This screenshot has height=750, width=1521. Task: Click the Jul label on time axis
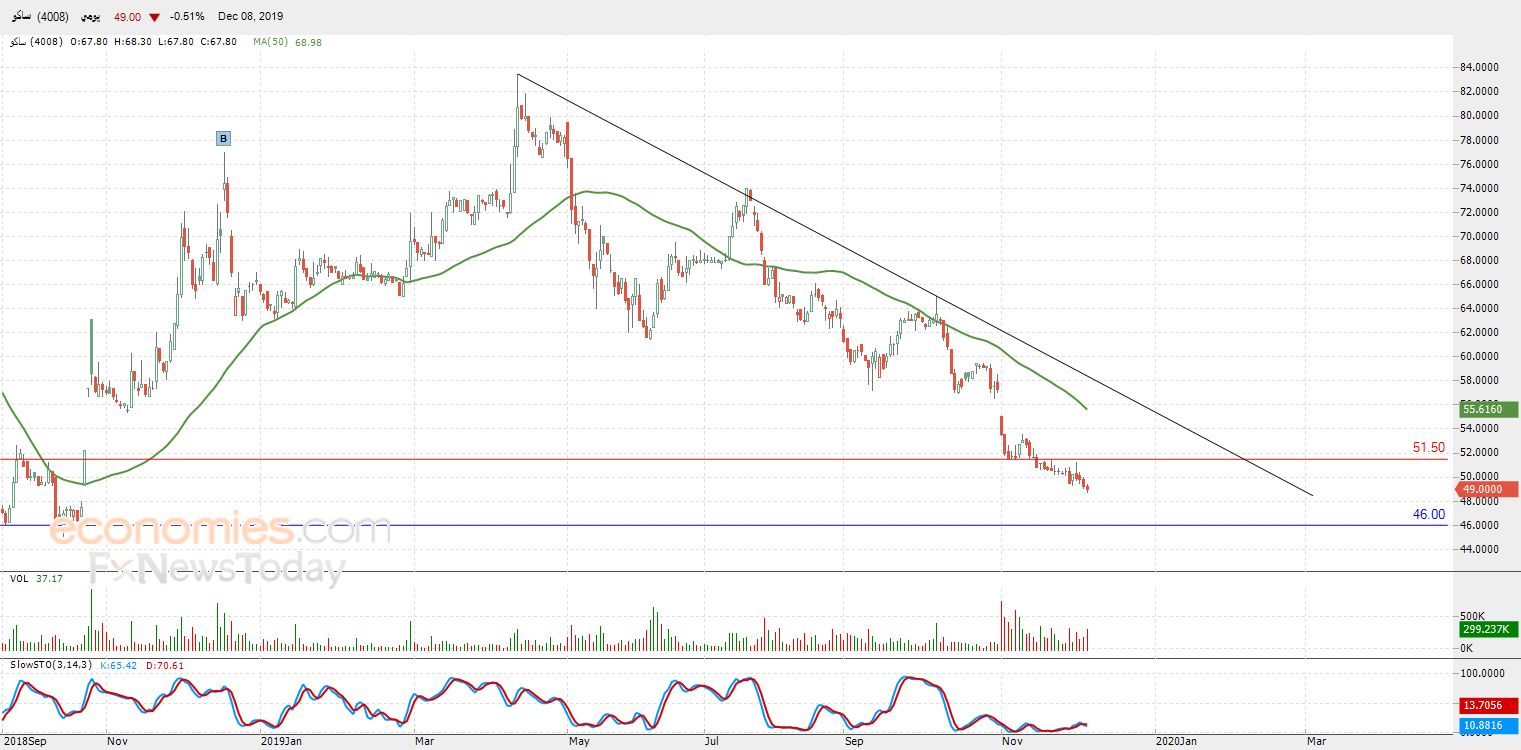pyautogui.click(x=712, y=741)
